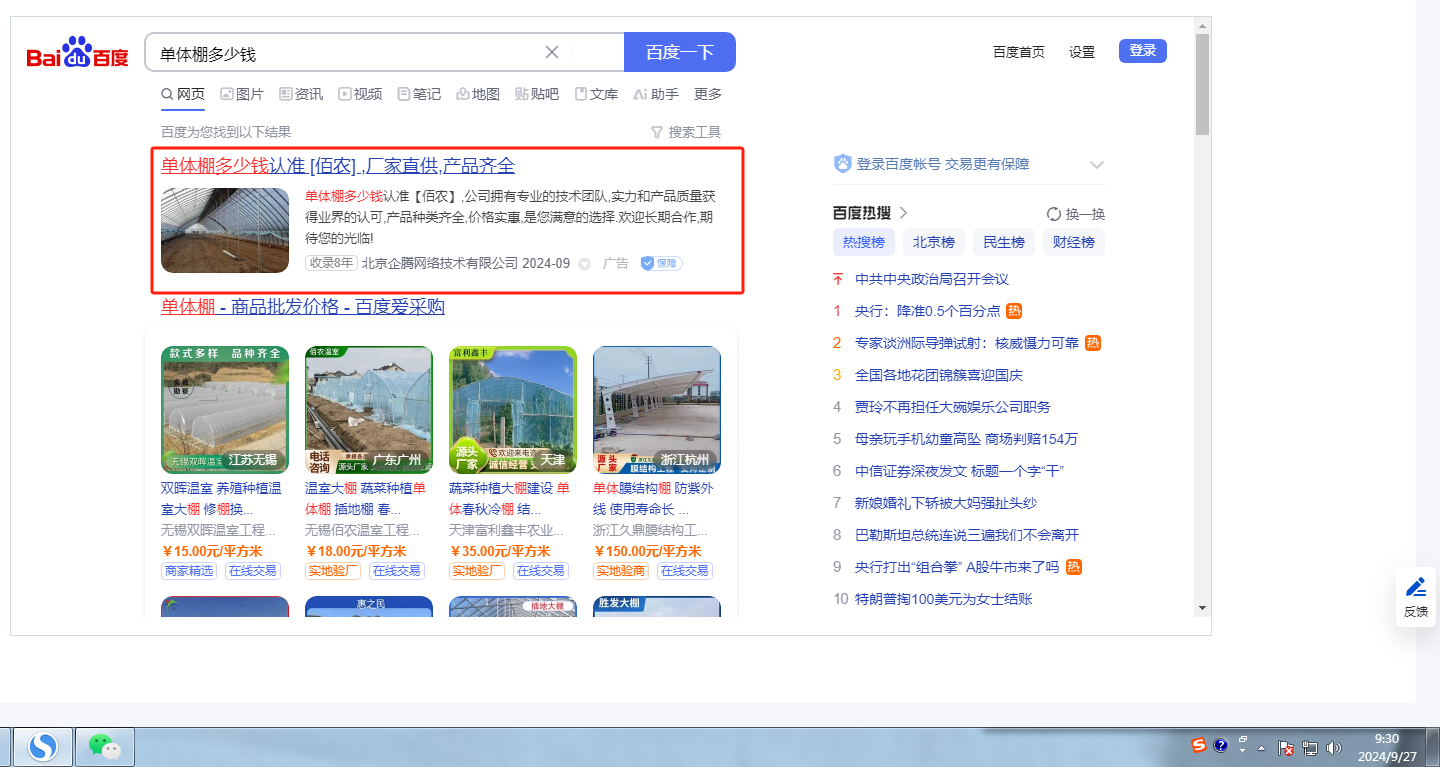Open product title 温室大棚 蔬菜种植单体棚

click(366, 499)
